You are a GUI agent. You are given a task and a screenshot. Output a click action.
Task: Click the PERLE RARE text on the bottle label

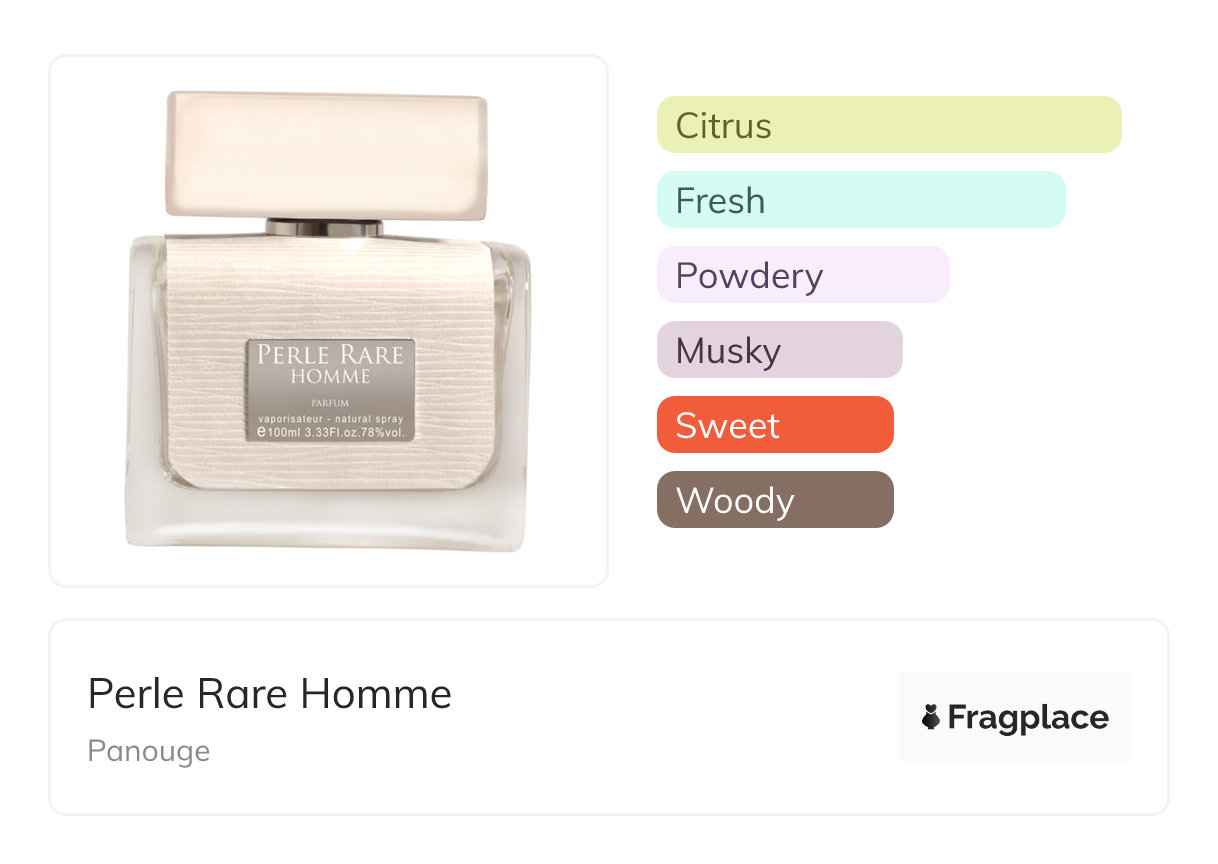(x=331, y=355)
